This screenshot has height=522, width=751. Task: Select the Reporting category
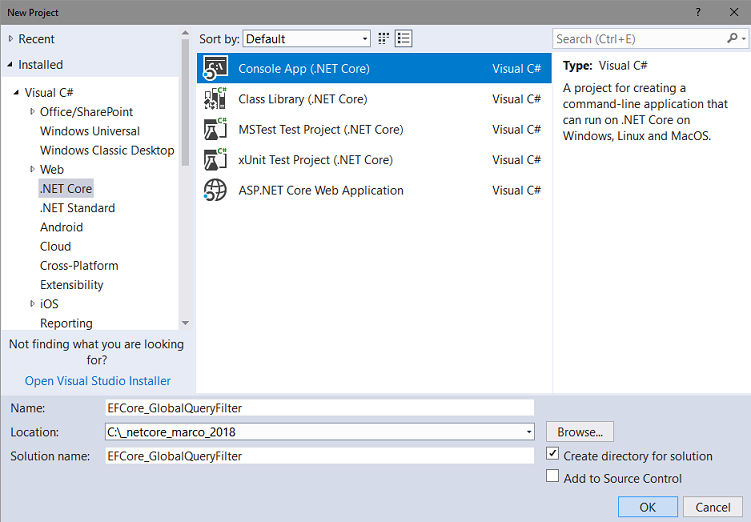[66, 323]
